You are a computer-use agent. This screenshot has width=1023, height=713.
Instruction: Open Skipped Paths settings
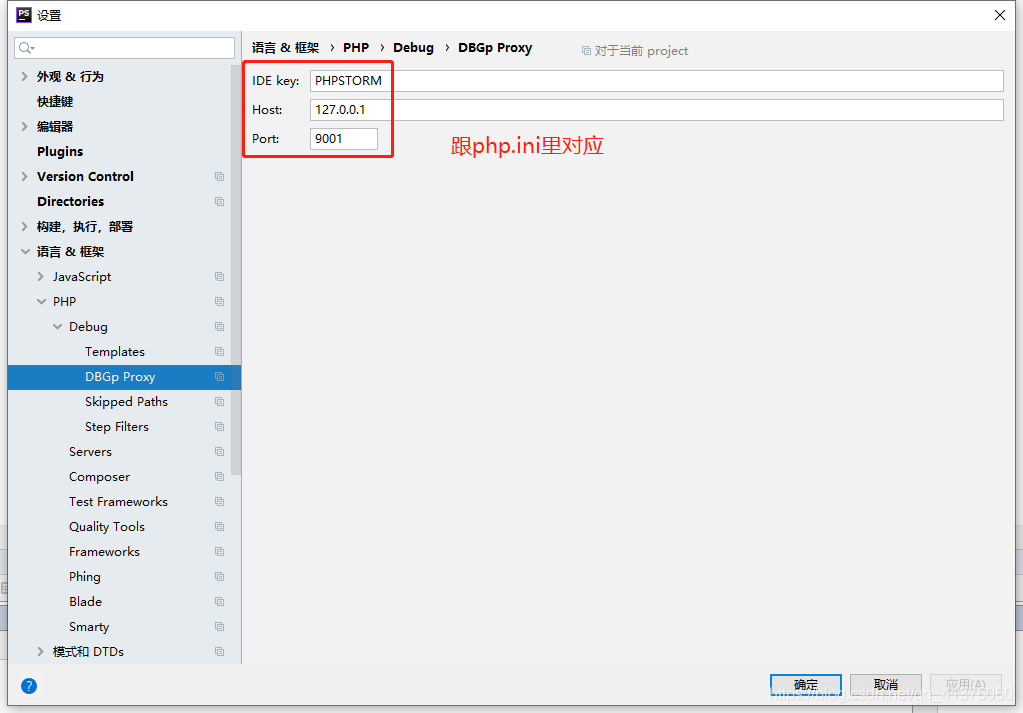tap(127, 402)
